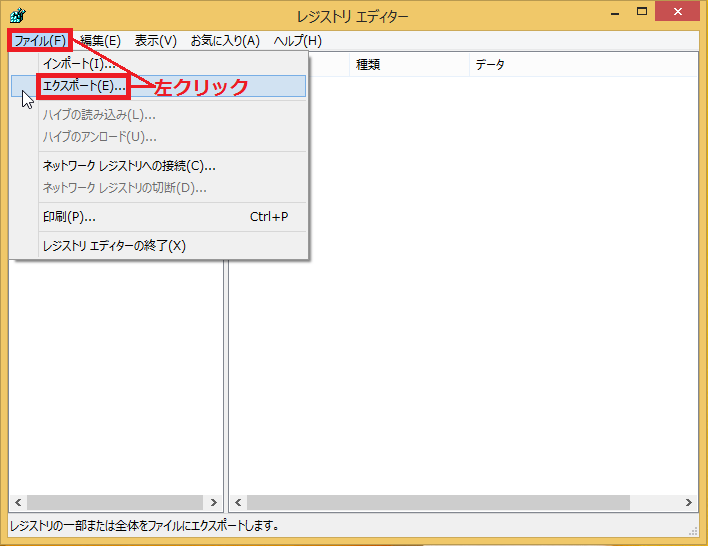Open the 表示(V) menu
The width and height of the screenshot is (708, 546).
point(155,41)
